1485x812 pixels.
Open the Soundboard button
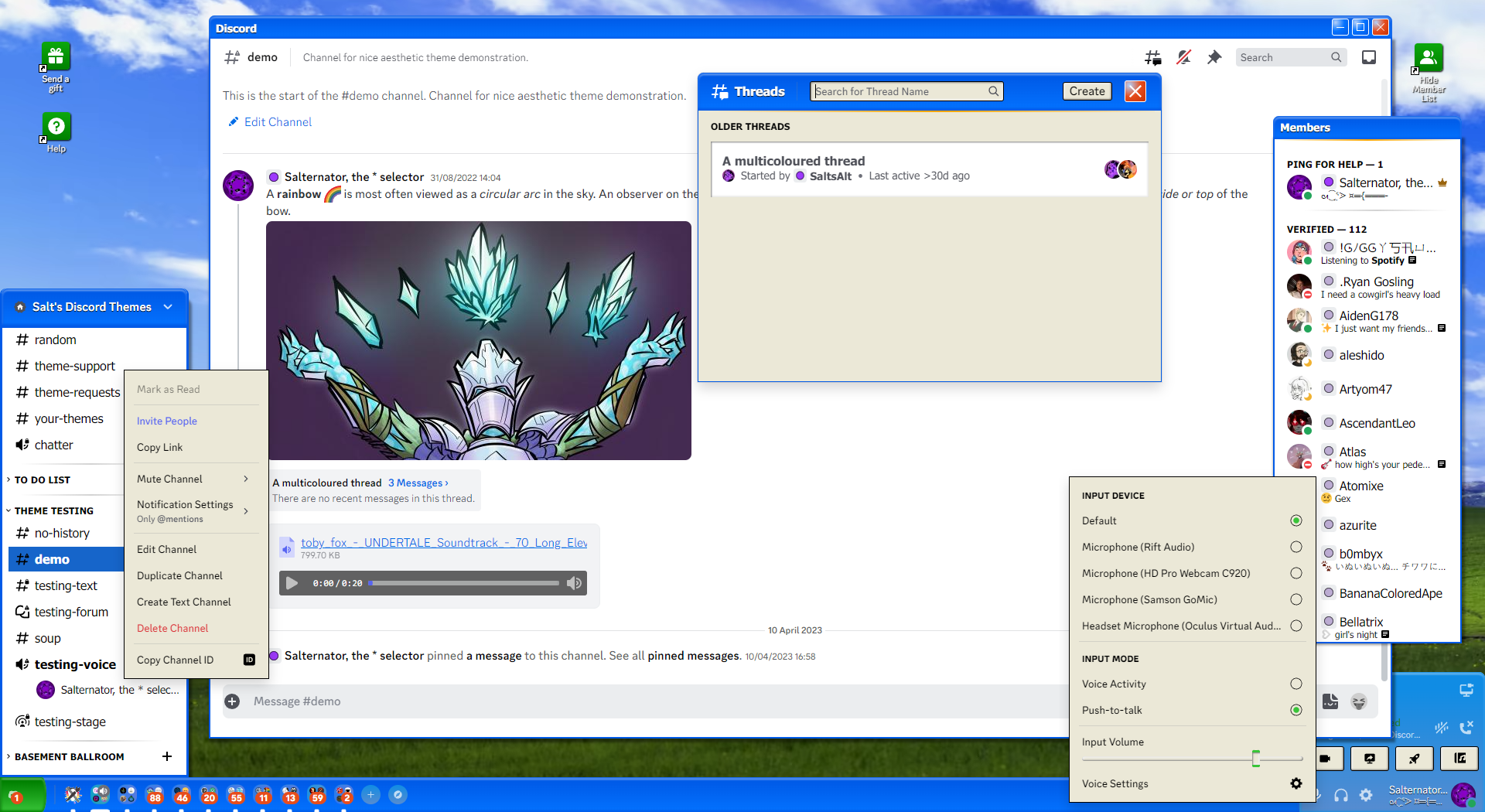pos(1460,759)
